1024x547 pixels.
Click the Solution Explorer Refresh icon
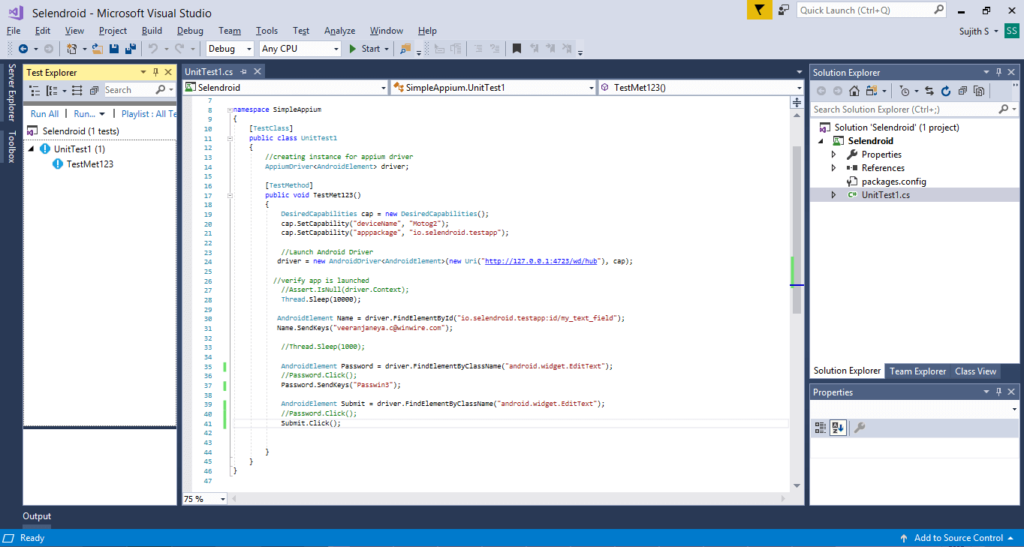pyautogui.click(x=946, y=91)
